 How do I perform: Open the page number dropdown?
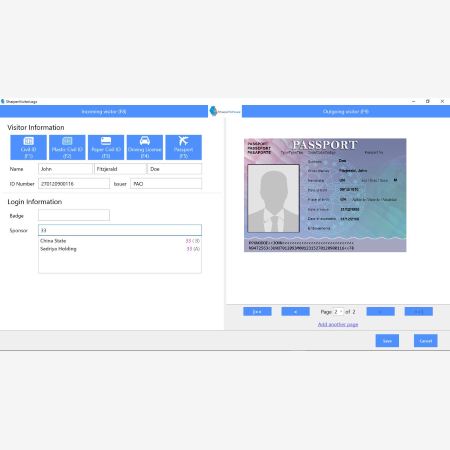(338, 312)
